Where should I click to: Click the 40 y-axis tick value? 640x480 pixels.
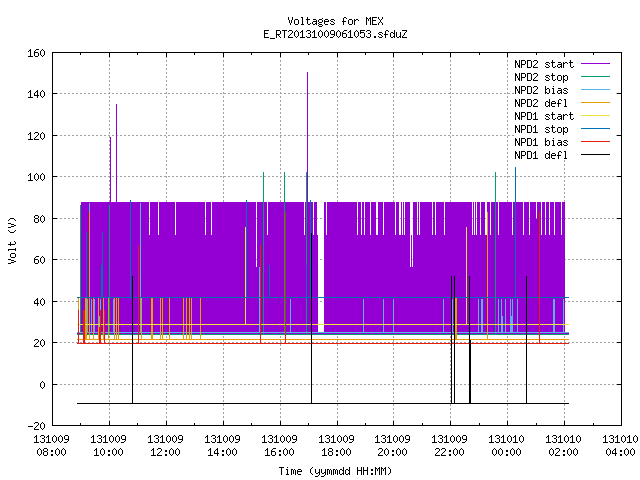pos(39,302)
